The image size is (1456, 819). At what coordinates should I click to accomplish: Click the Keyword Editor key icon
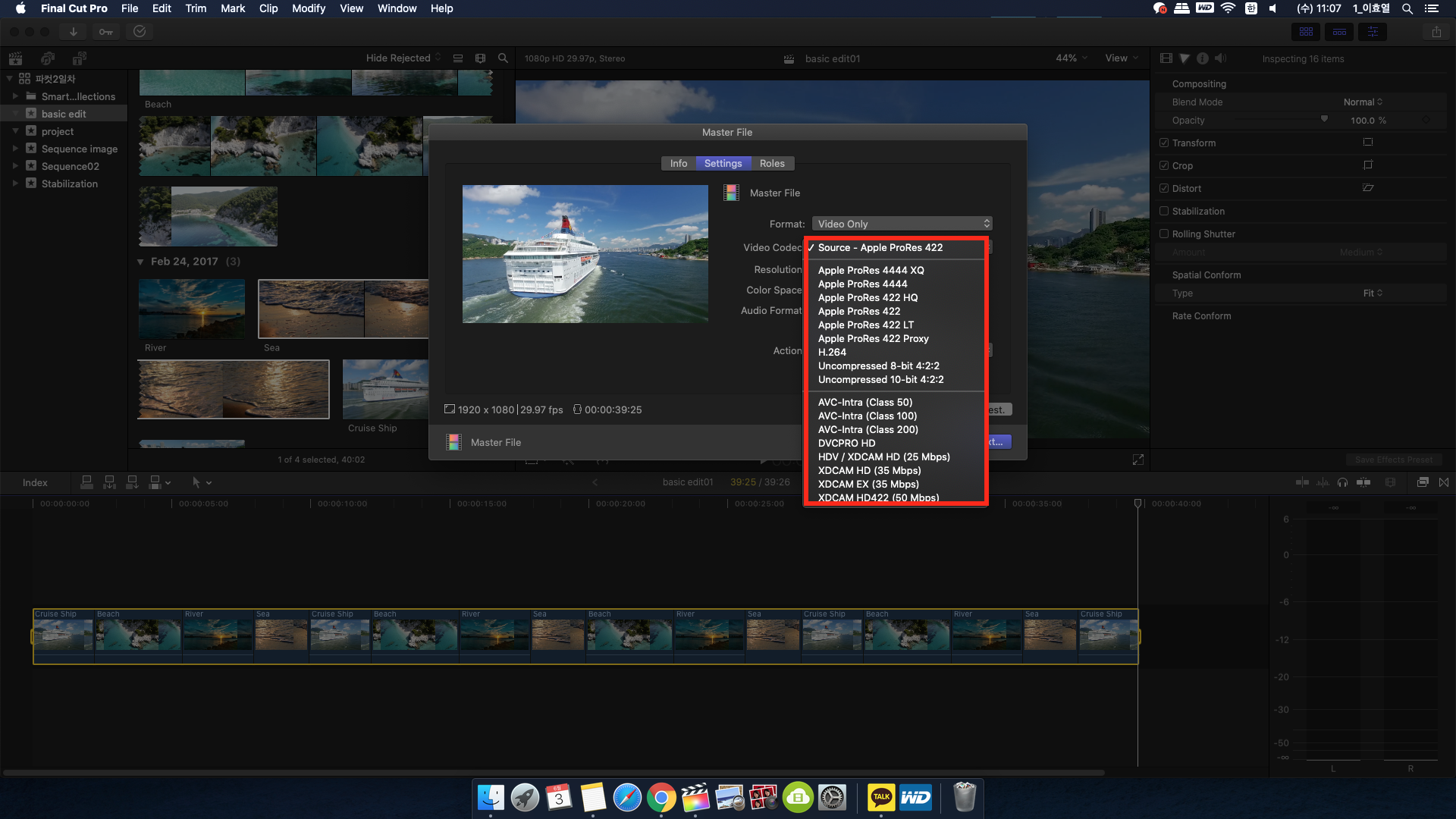(106, 32)
